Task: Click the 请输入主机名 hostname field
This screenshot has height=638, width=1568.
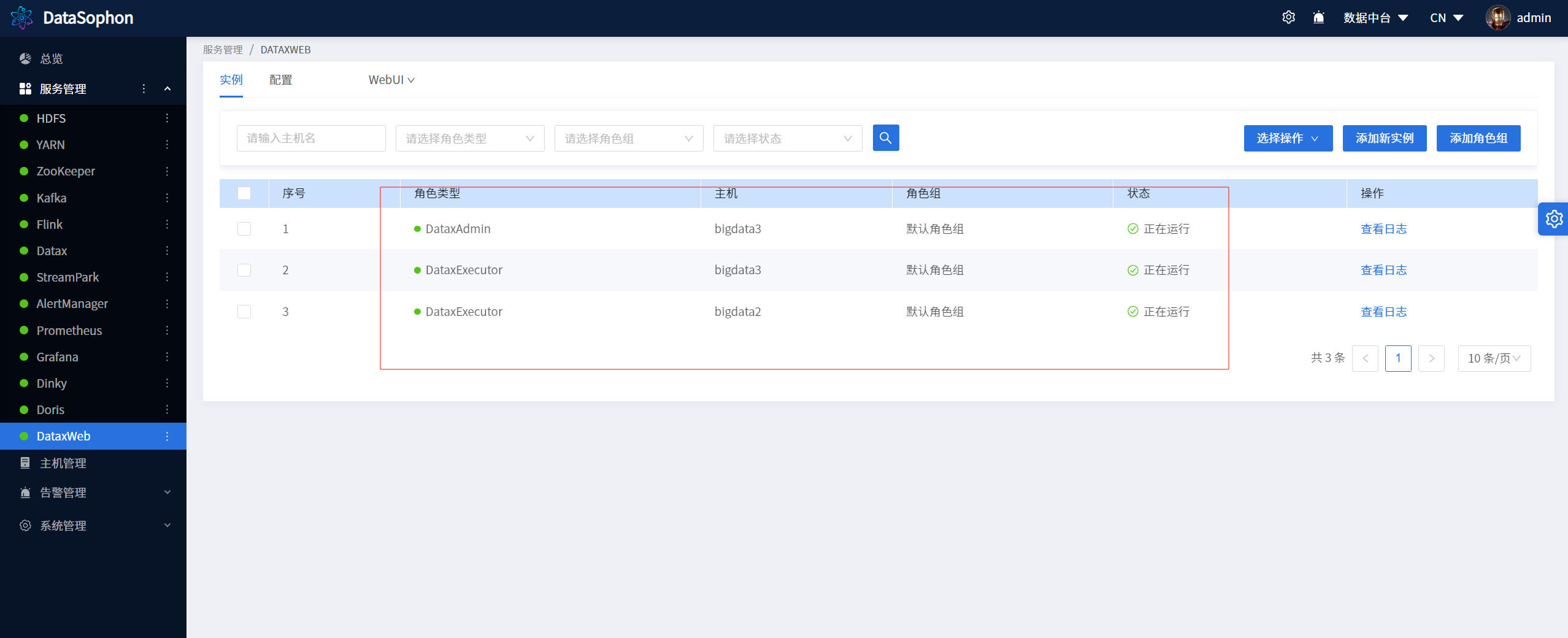Action: pyautogui.click(x=311, y=138)
